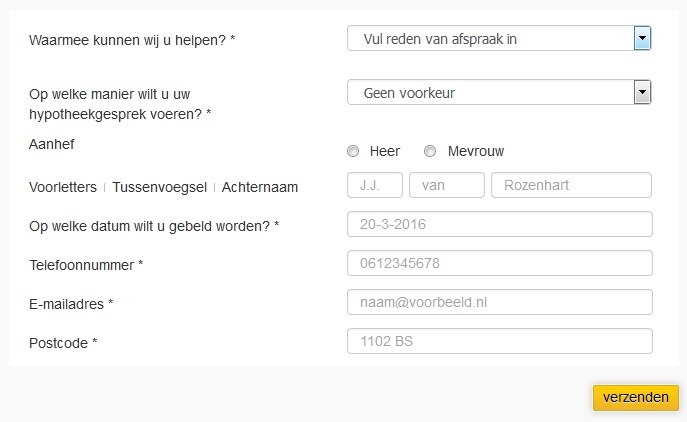Click the blue arrow of the appointment reason dropdown

(642, 38)
